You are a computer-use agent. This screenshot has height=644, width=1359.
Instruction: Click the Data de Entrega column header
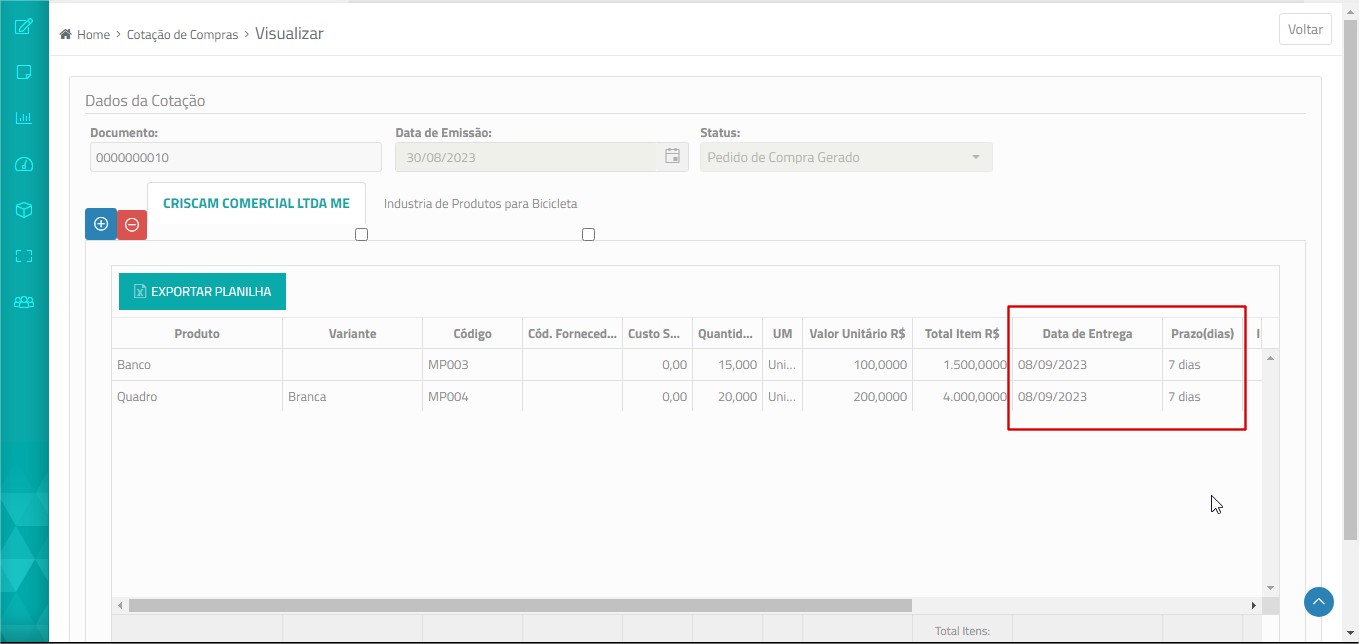coord(1088,334)
